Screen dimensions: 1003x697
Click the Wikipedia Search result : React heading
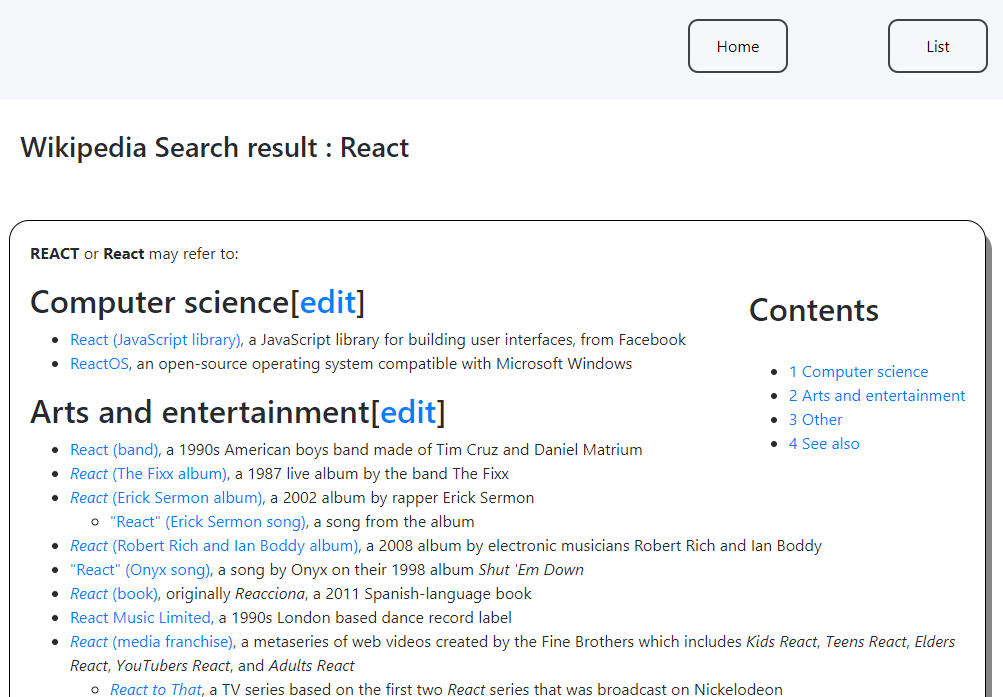pos(214,148)
